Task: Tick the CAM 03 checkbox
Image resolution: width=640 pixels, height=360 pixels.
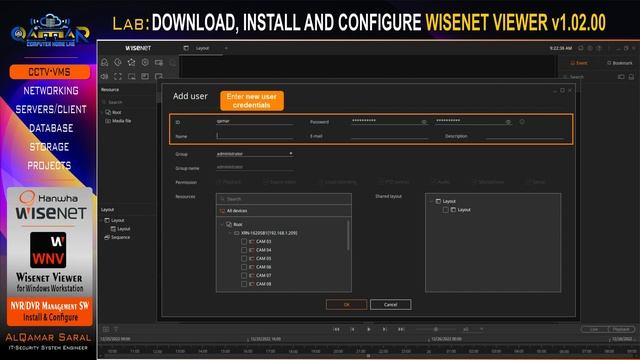Action: (244, 242)
